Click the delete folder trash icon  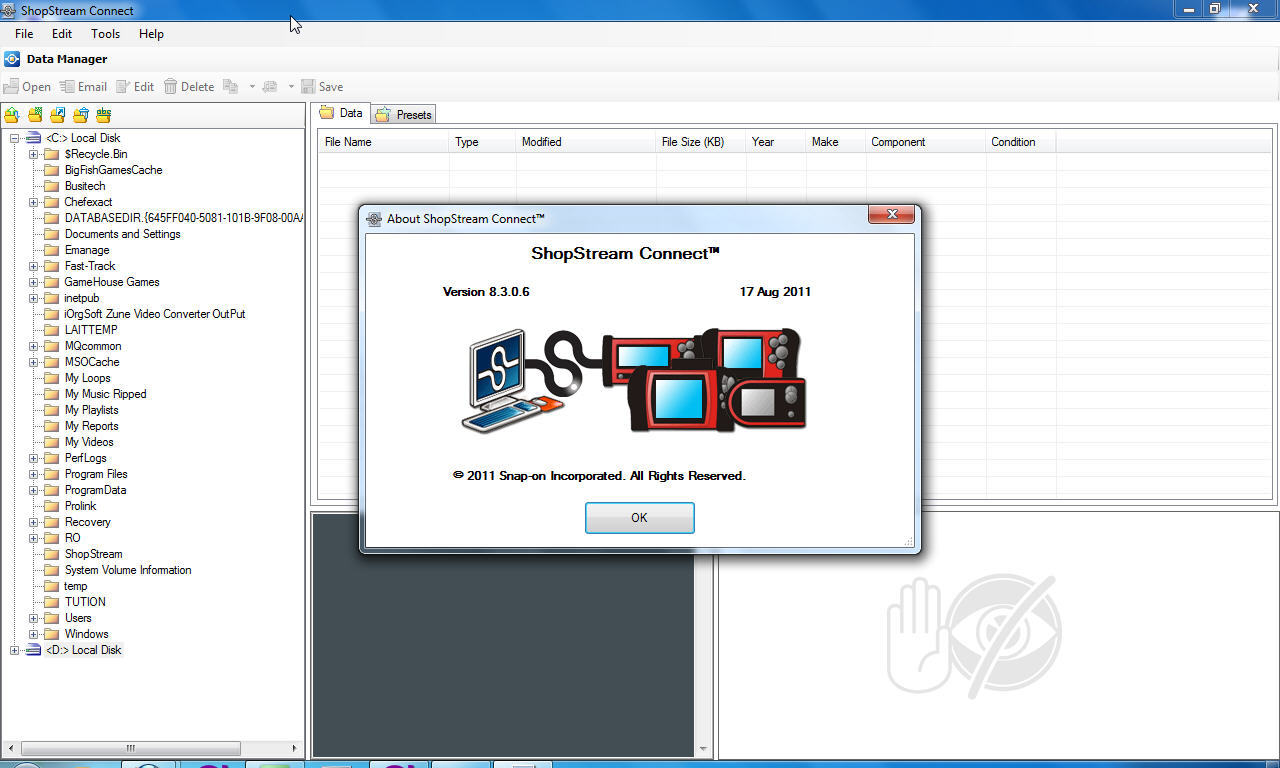(x=81, y=115)
